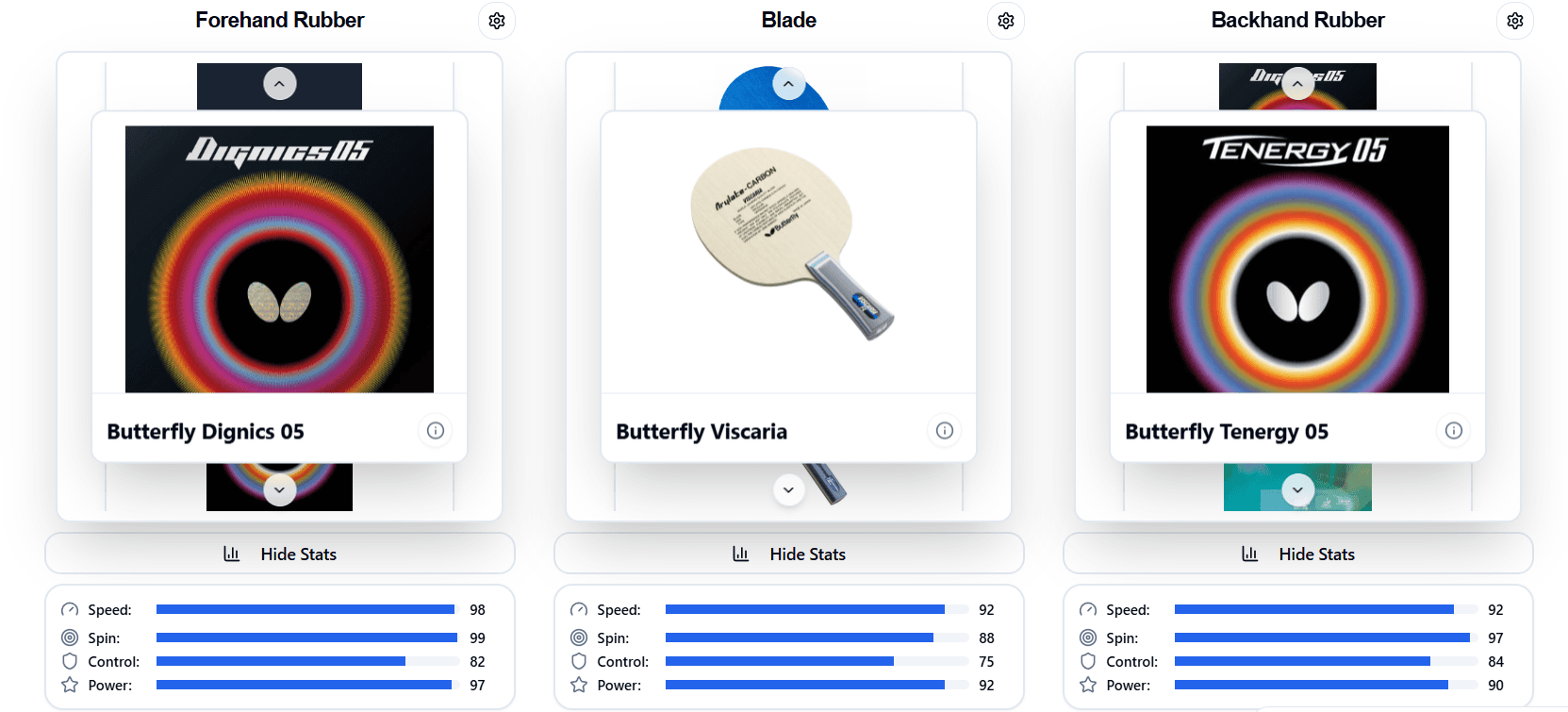
Task: Select the Butterfly Viscaria blade image
Action: click(x=788, y=252)
